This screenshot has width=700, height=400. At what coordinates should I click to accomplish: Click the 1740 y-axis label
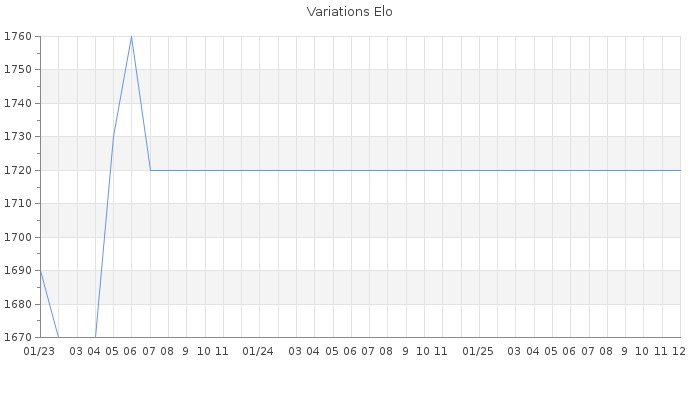point(18,104)
